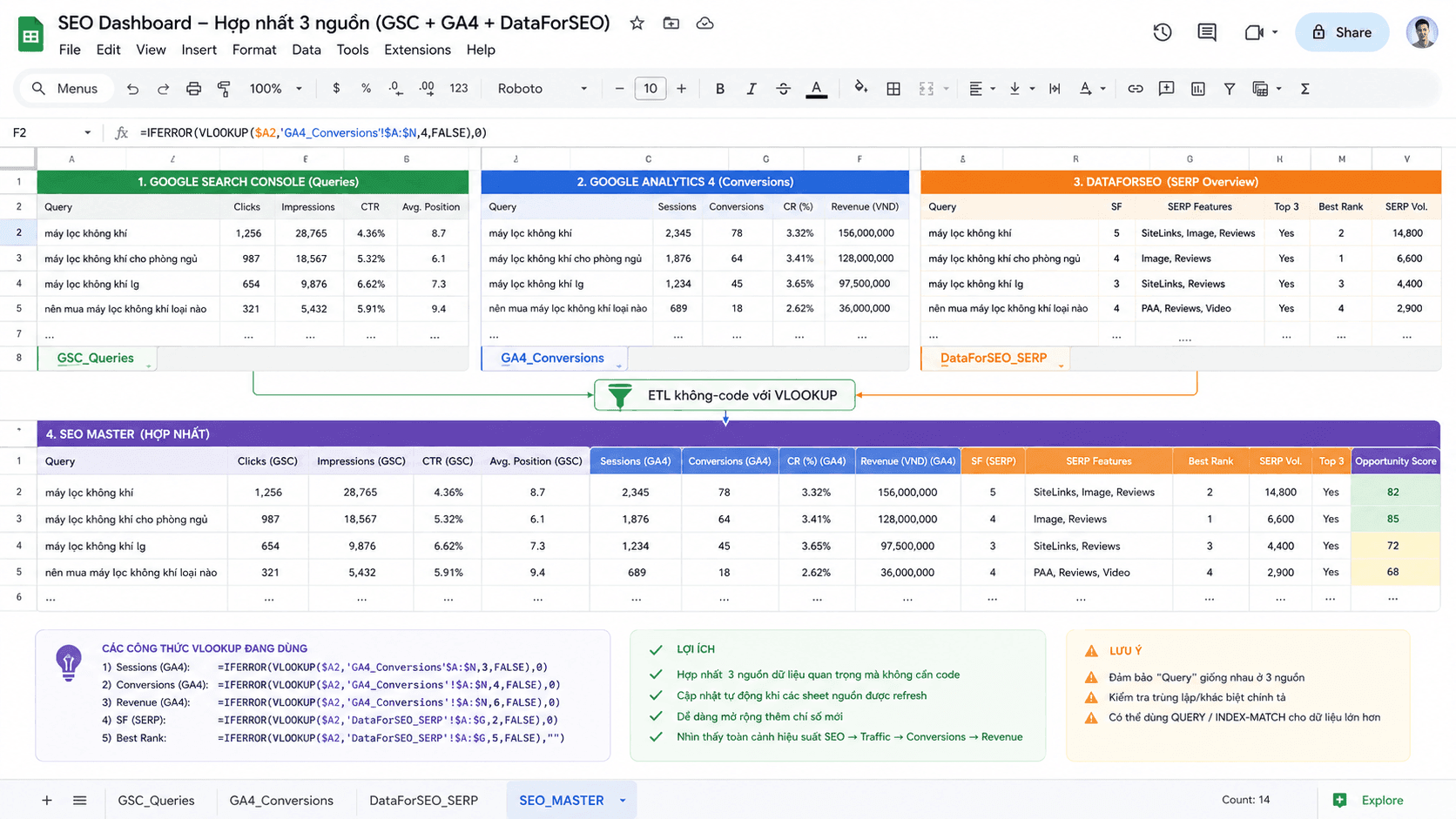
Task: Toggle italic formatting
Action: 751,89
